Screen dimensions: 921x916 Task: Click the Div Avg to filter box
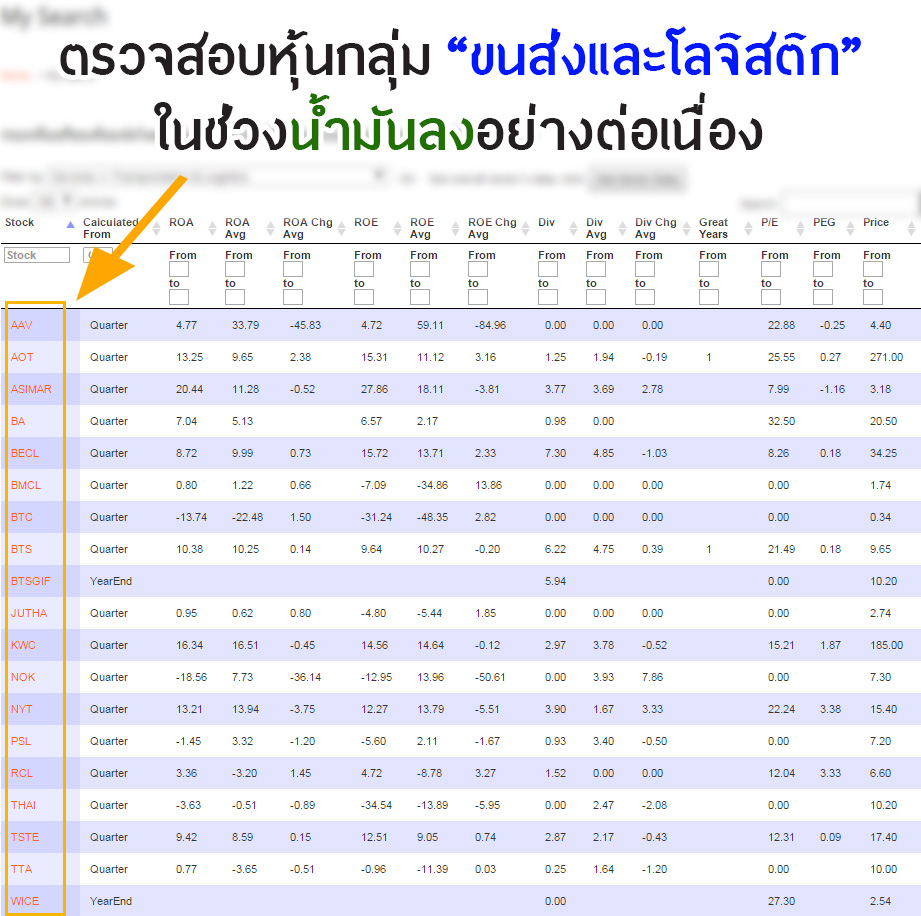click(x=596, y=297)
